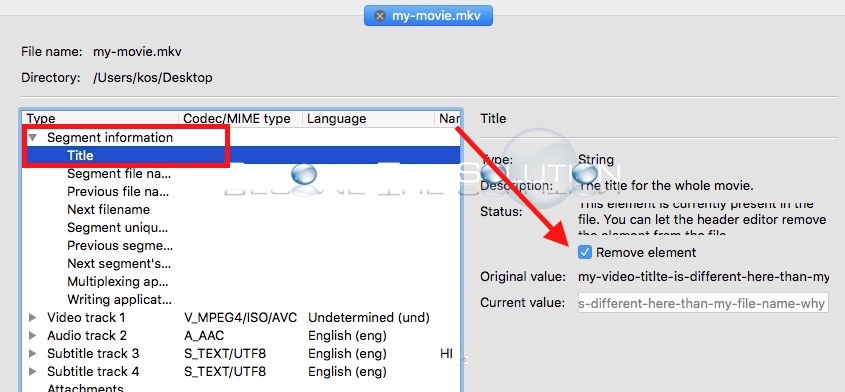845x392 pixels.
Task: Sort by the Codec/MIME type column header
Action: [241, 119]
